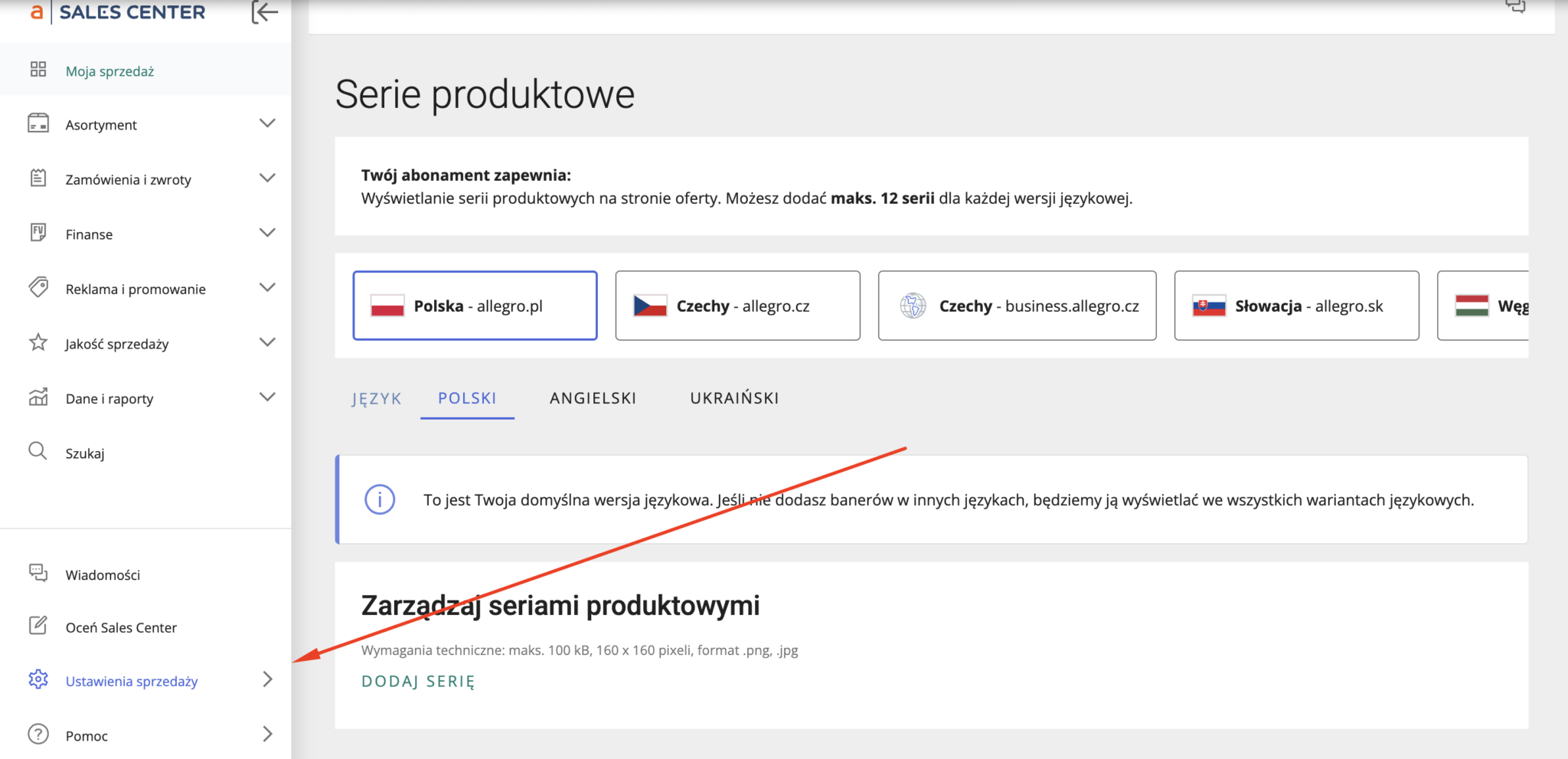This screenshot has width=1568, height=759.
Task: Open the Pomoc submenu arrow
Action: pos(267,734)
